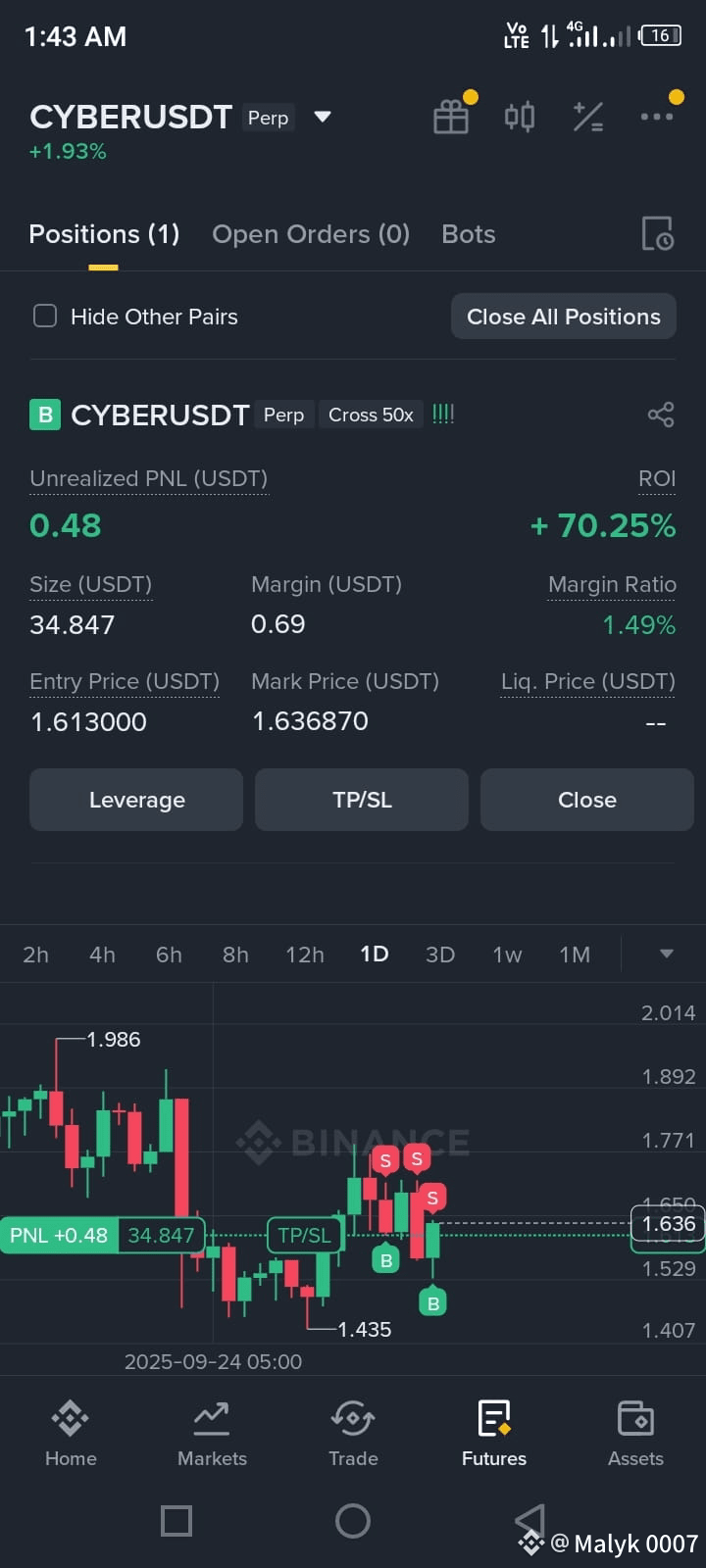Go to the Markets tab
The height and width of the screenshot is (1568, 706).
(212, 1433)
